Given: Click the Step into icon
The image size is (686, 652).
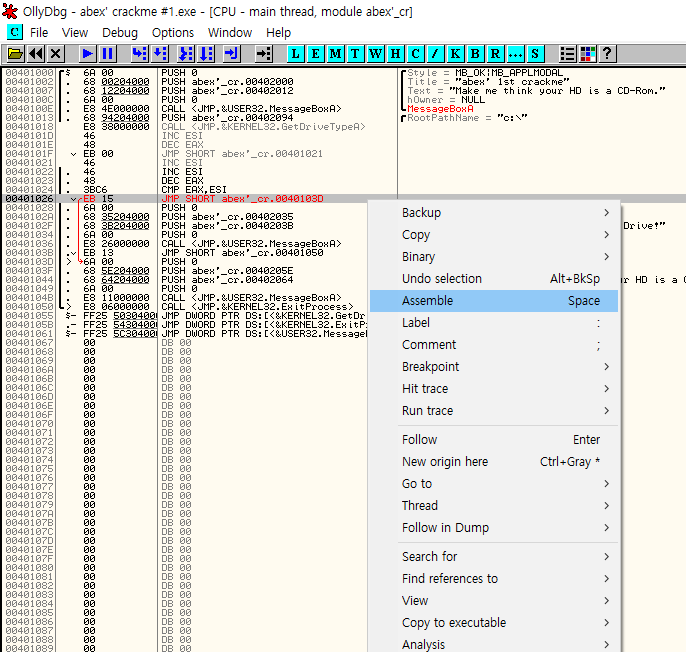Looking at the screenshot, I should click(x=140, y=54).
